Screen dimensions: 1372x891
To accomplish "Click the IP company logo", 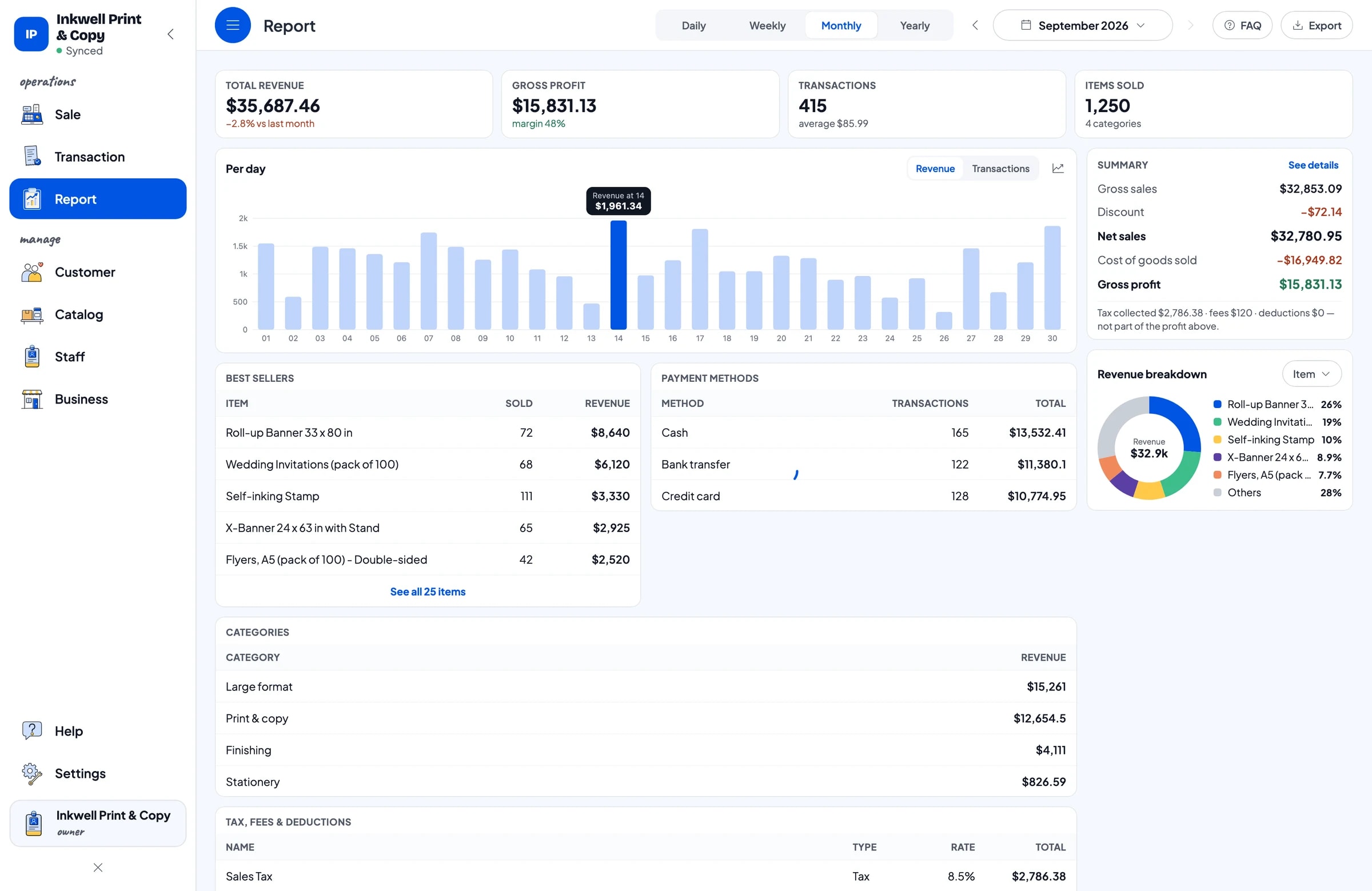I will [31, 34].
